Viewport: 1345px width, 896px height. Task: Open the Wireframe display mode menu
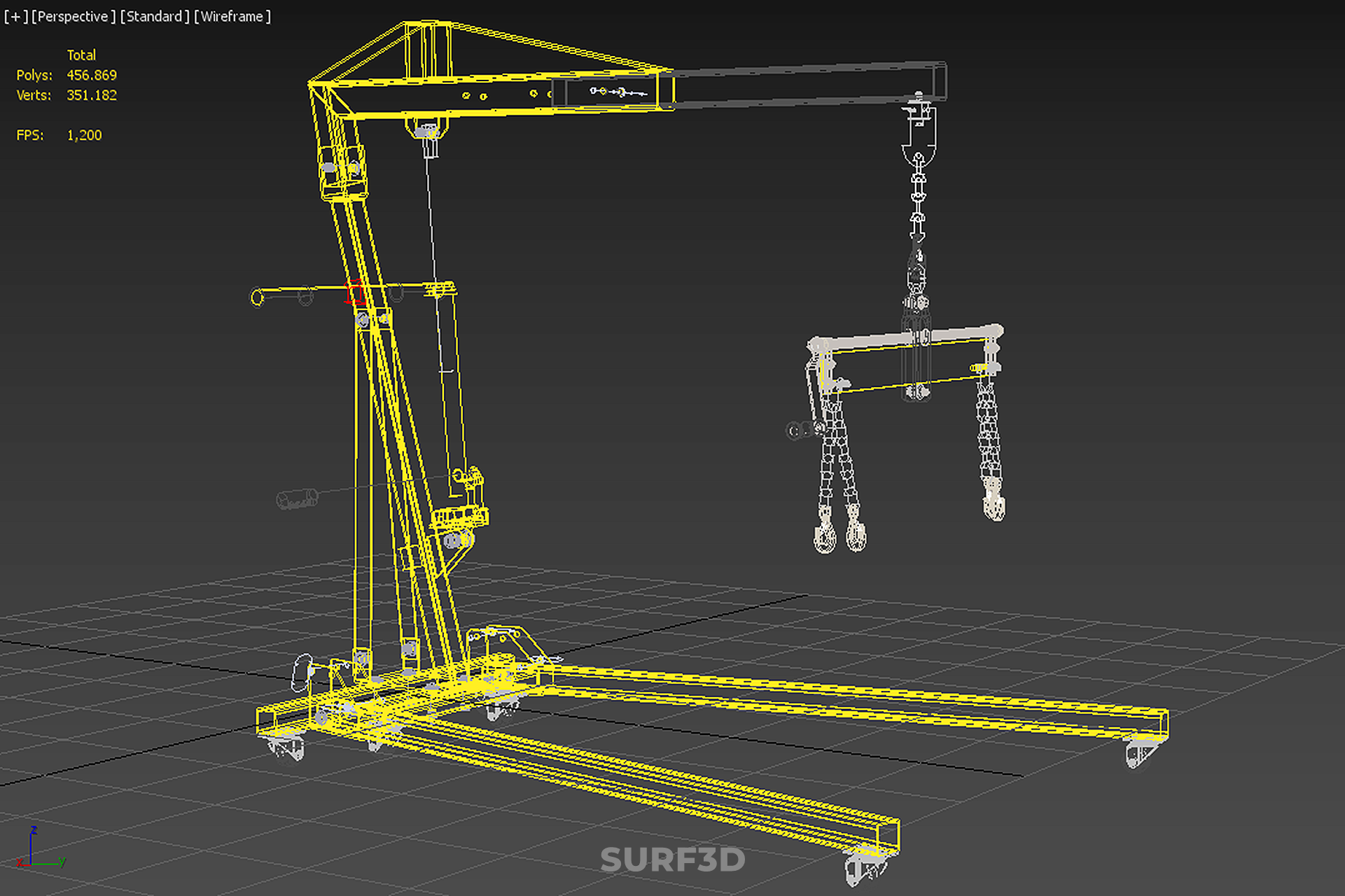(232, 16)
